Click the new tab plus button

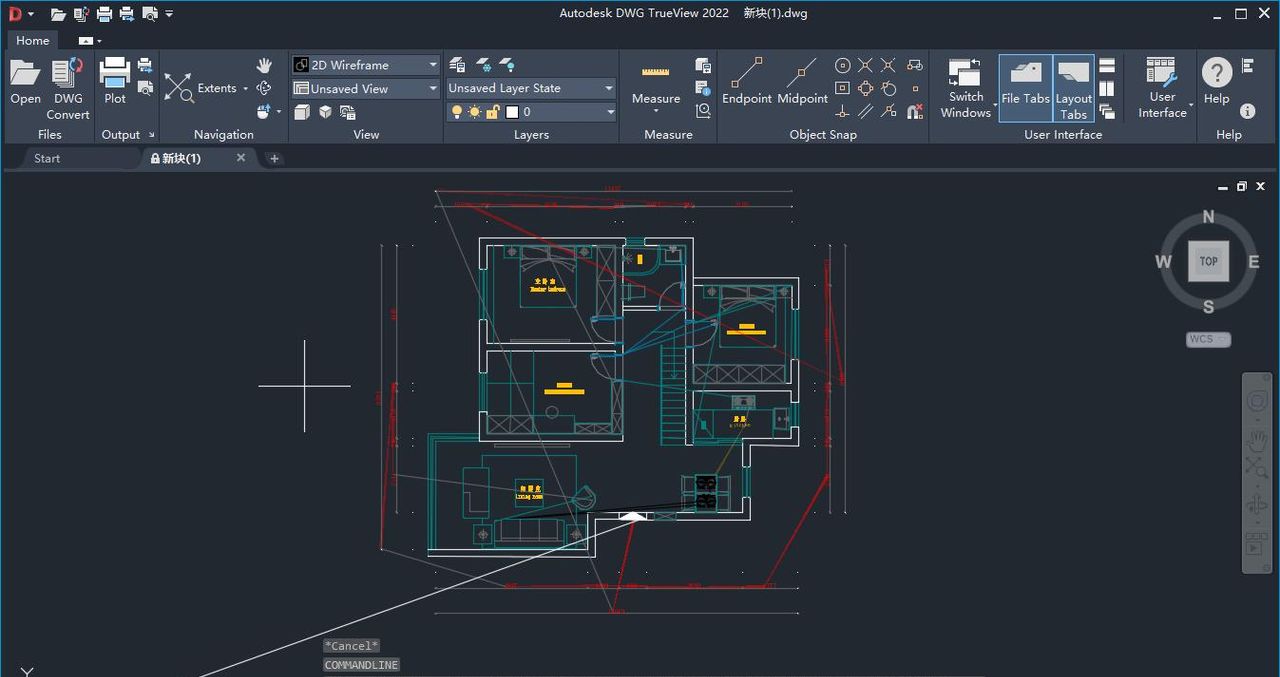(x=274, y=158)
